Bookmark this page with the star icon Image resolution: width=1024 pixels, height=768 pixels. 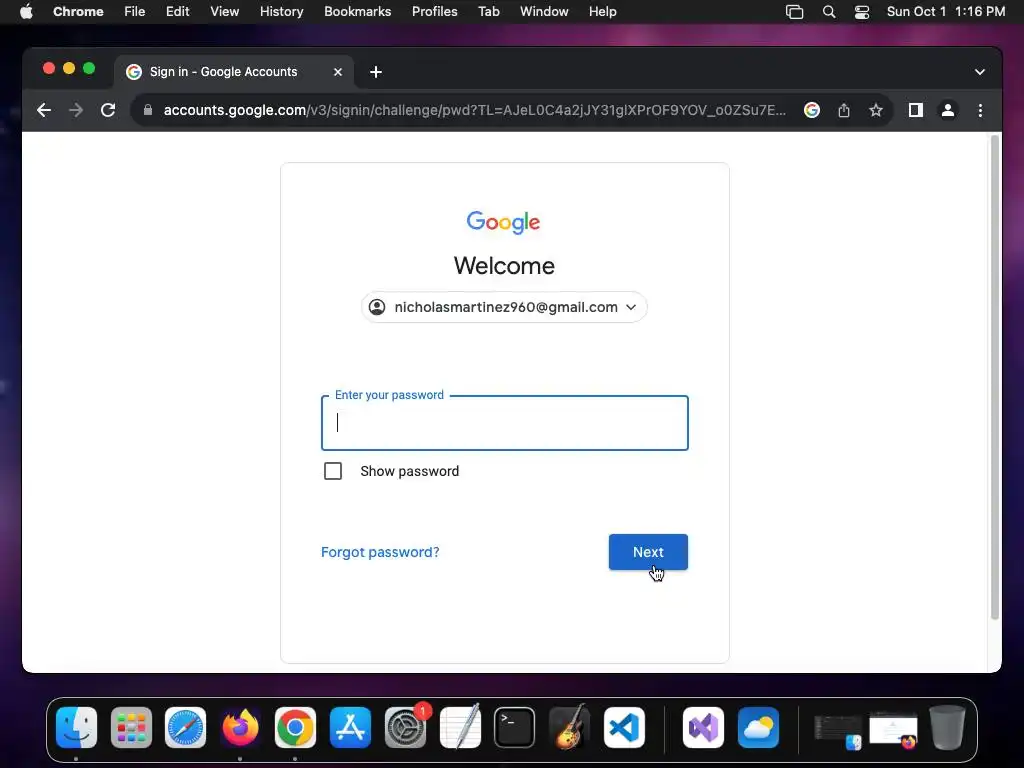(x=876, y=110)
